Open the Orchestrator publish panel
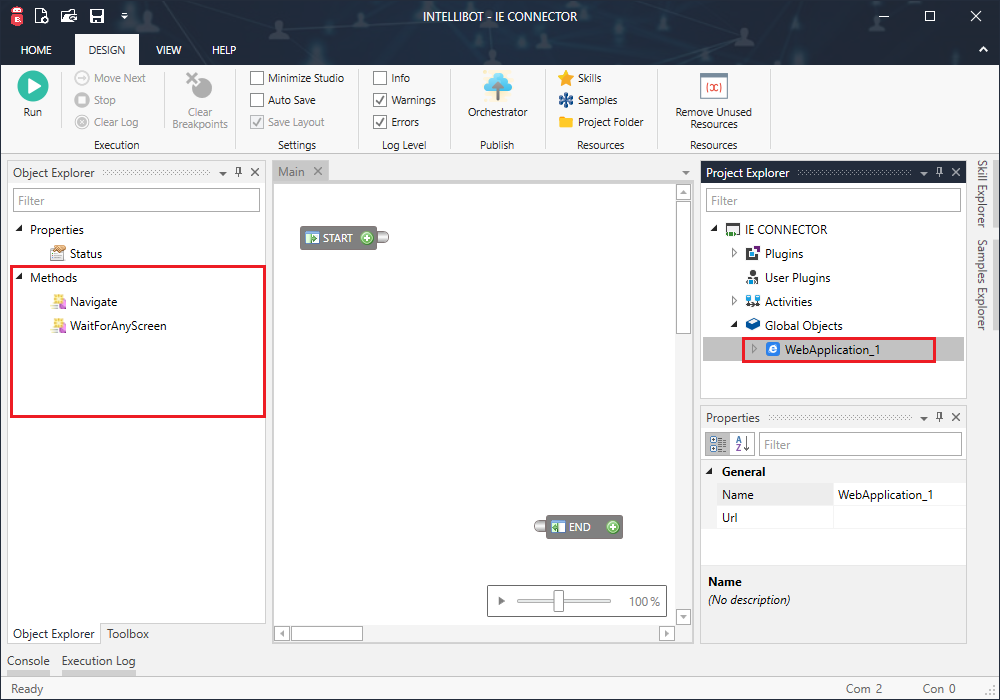The width and height of the screenshot is (1000, 700). tap(497, 95)
